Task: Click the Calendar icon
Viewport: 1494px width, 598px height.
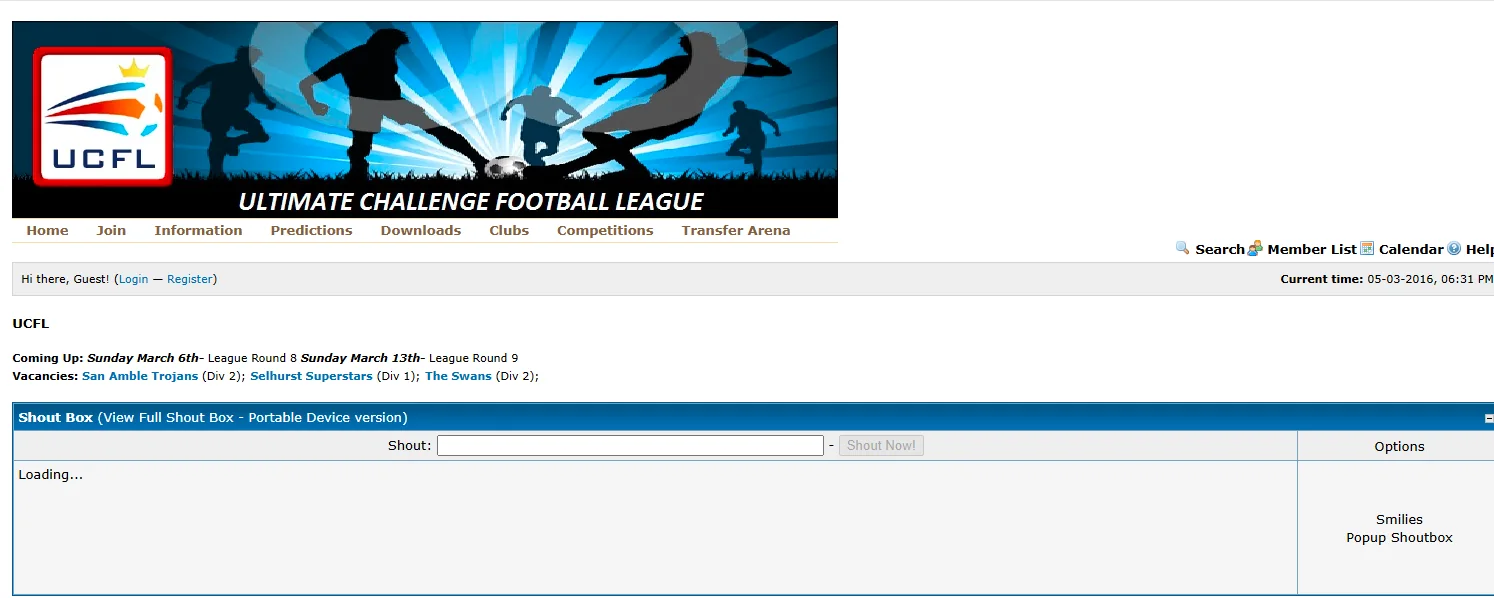Action: click(1367, 248)
